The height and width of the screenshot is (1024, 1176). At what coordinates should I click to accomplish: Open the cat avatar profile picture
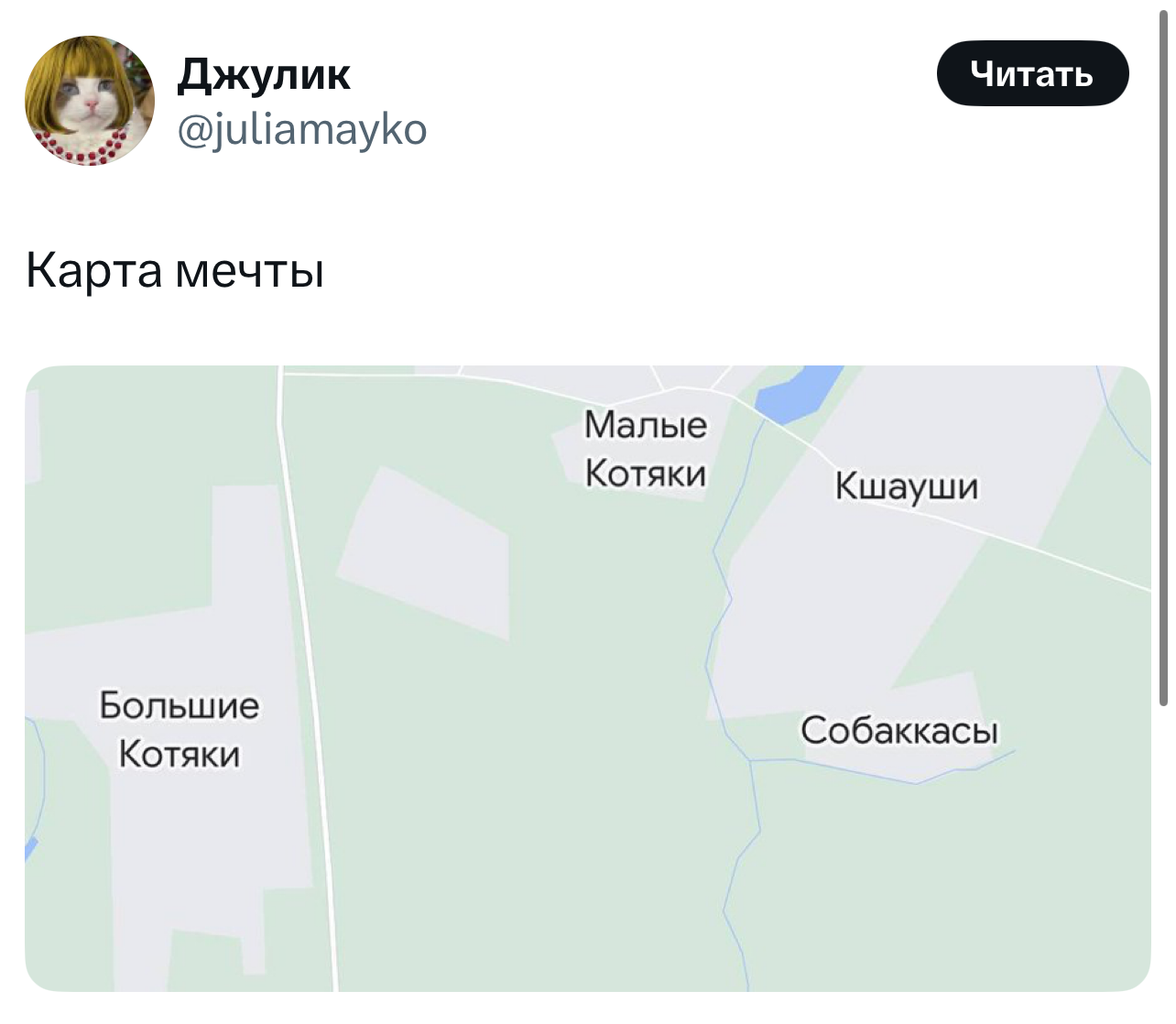click(90, 101)
